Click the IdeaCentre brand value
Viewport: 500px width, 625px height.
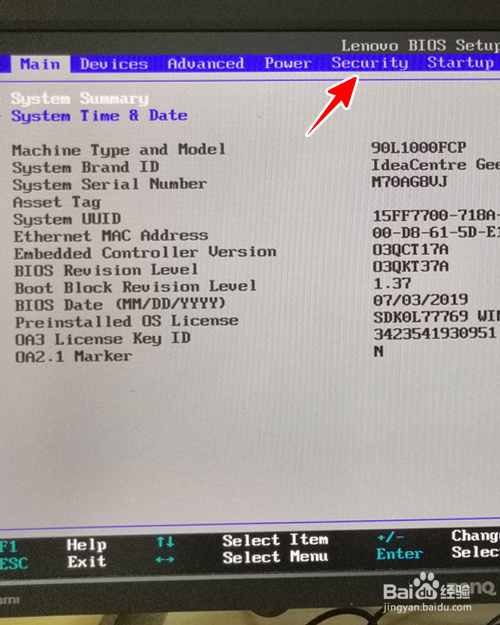[435, 165]
